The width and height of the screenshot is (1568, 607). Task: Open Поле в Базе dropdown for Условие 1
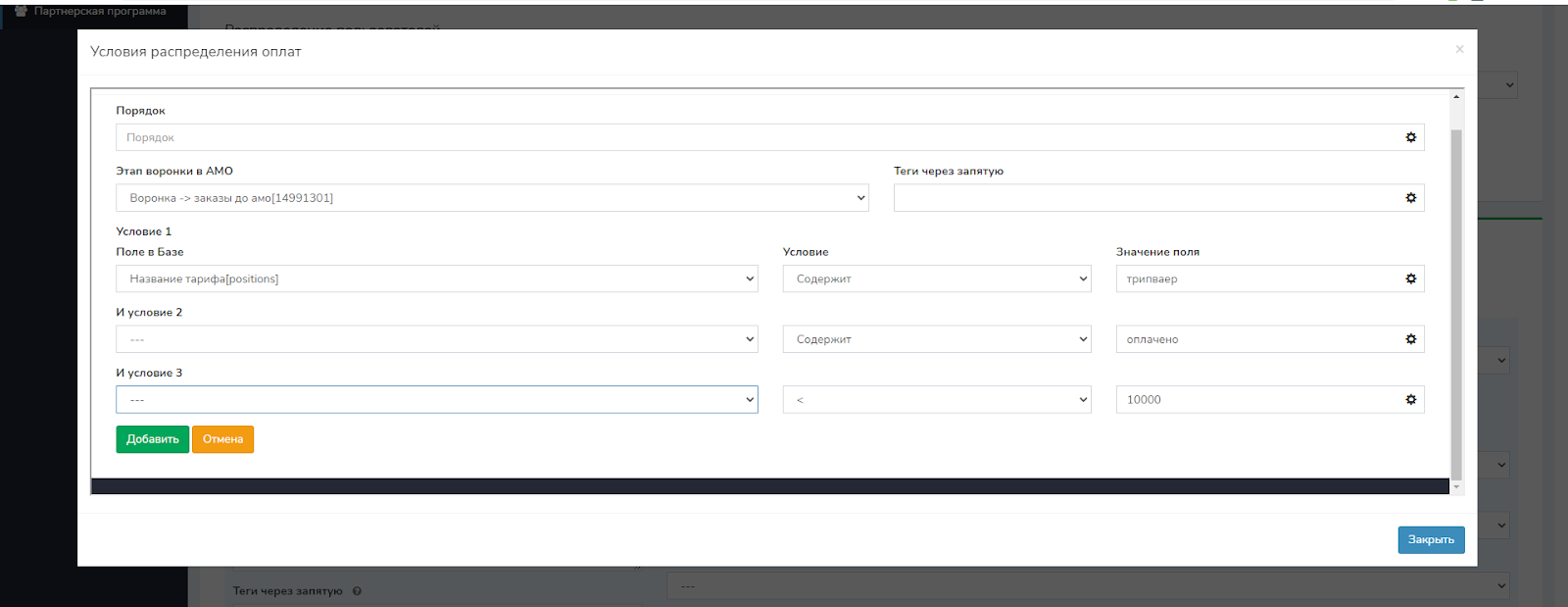tap(436, 279)
